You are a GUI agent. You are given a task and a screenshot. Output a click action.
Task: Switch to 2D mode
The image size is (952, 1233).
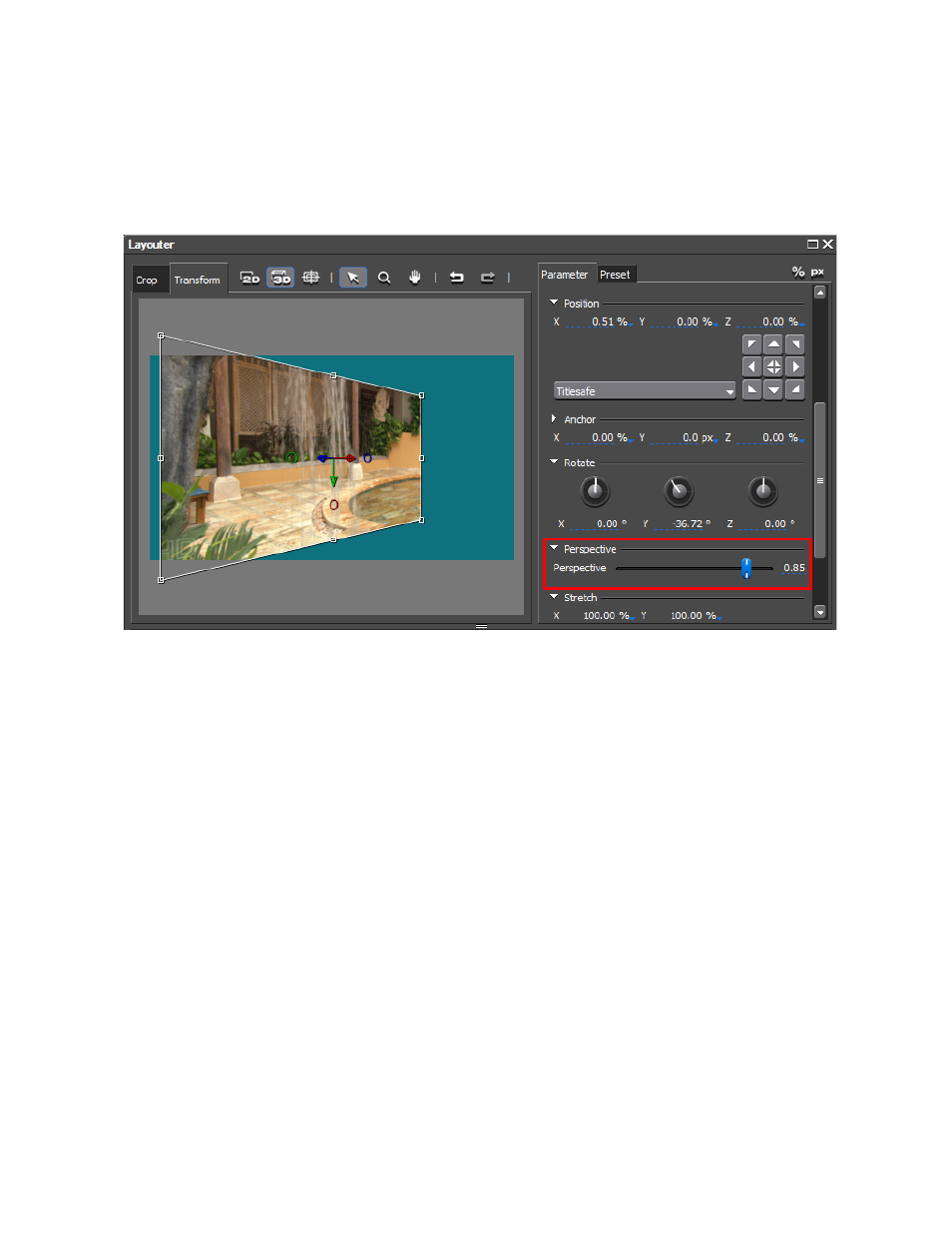[x=250, y=279]
